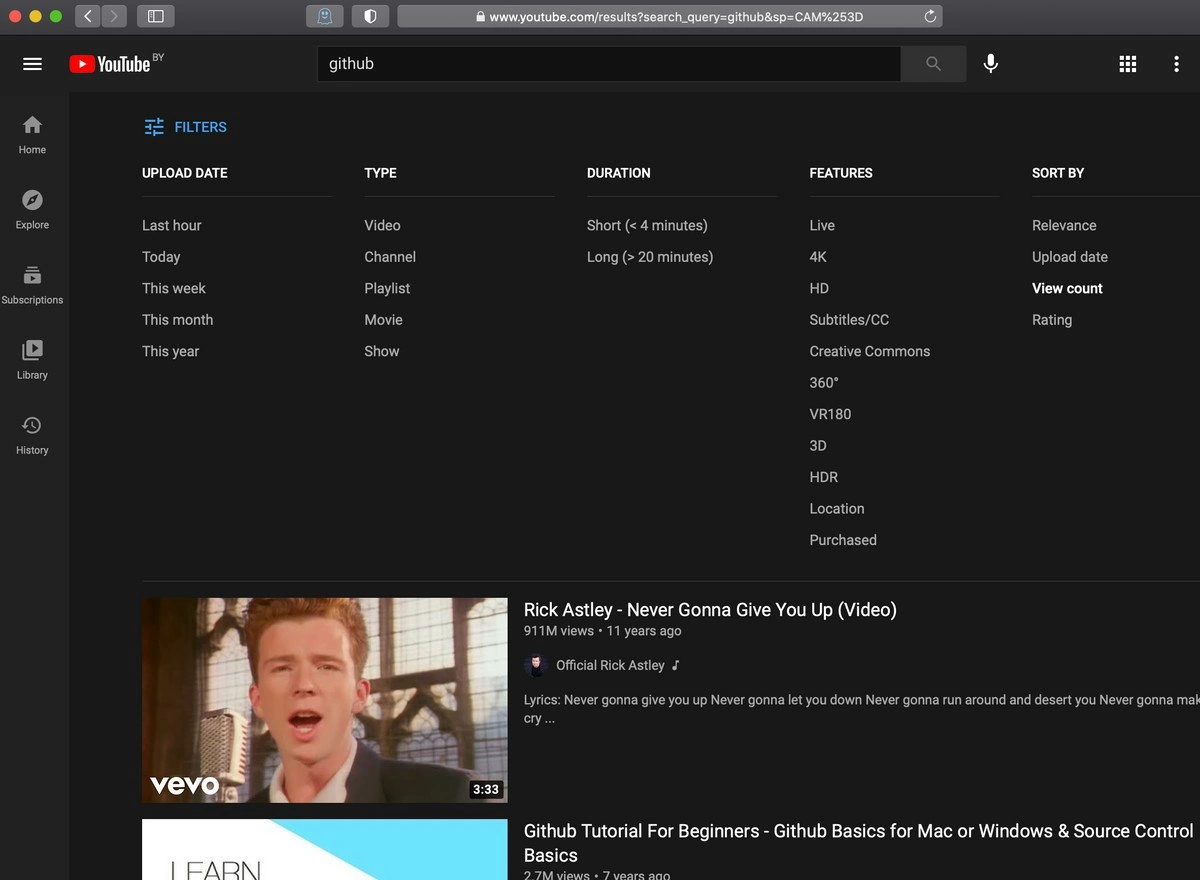Open Never Gonna Give You Up title
The width and height of the screenshot is (1200, 880).
tap(710, 610)
